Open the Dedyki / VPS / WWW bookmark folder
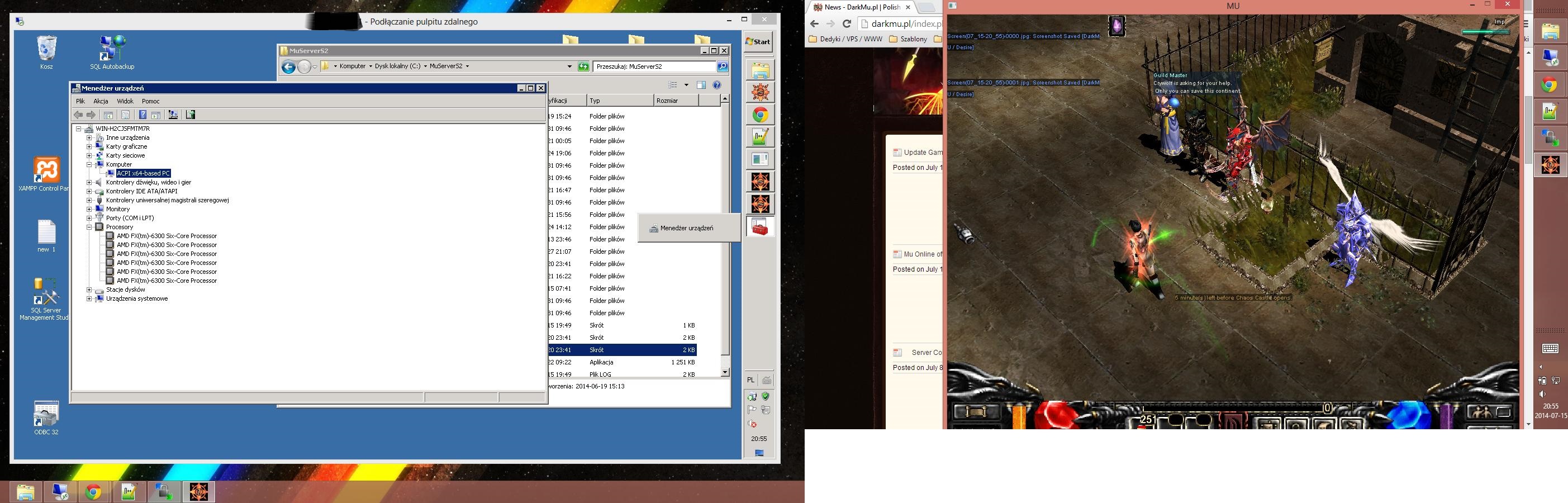This screenshot has height=503, width=1568. click(845, 39)
